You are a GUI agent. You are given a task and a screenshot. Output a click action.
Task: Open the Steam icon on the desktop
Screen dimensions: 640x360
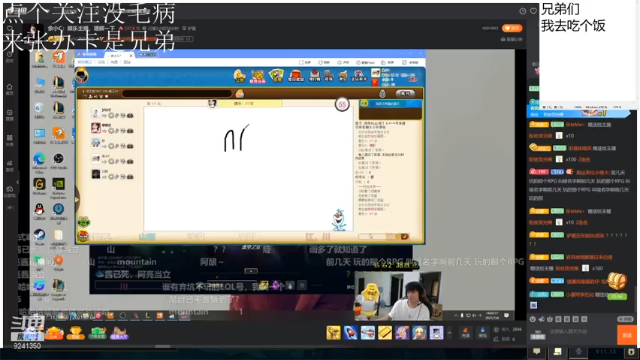[39, 235]
